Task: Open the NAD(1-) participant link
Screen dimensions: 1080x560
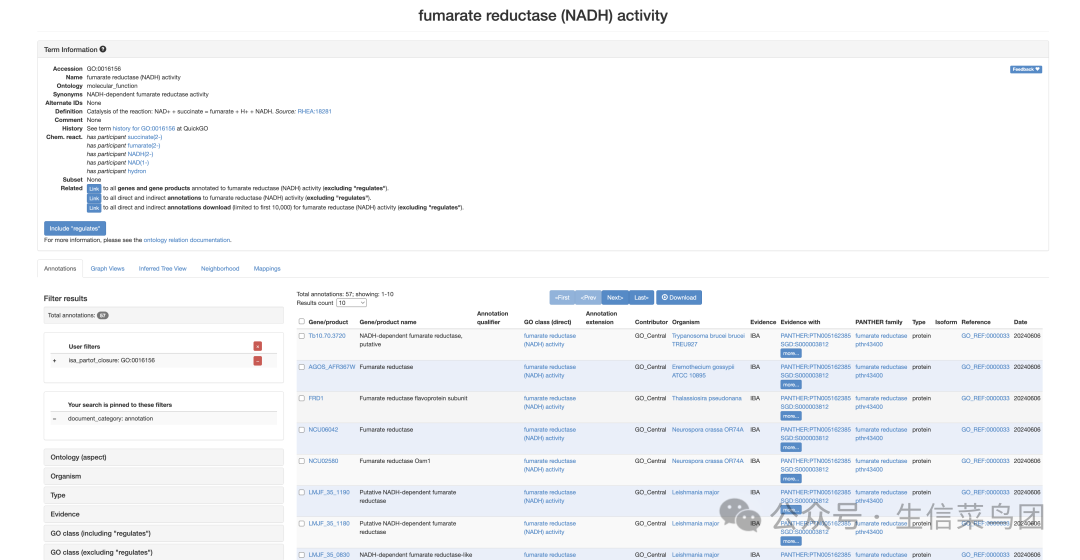Action: [138, 163]
